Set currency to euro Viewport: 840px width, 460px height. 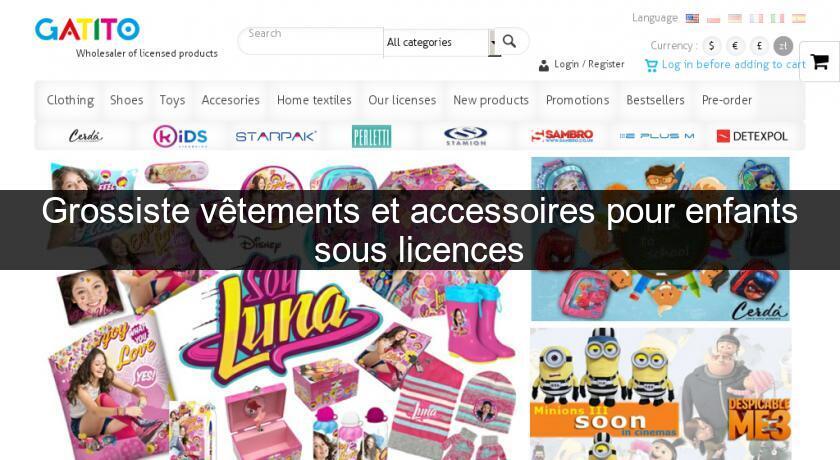coord(736,46)
